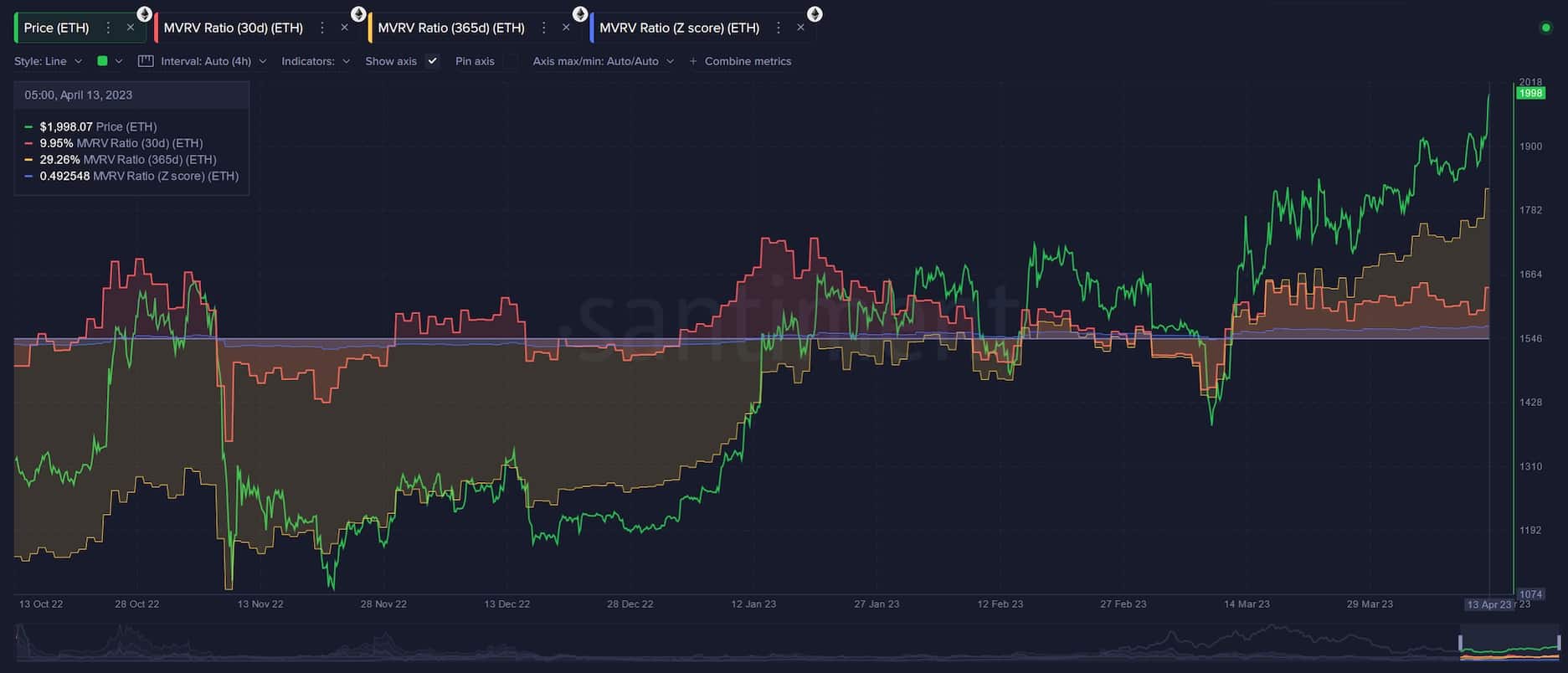
Task: Click the 13 Nov 22 date axis label
Action: click(x=260, y=604)
